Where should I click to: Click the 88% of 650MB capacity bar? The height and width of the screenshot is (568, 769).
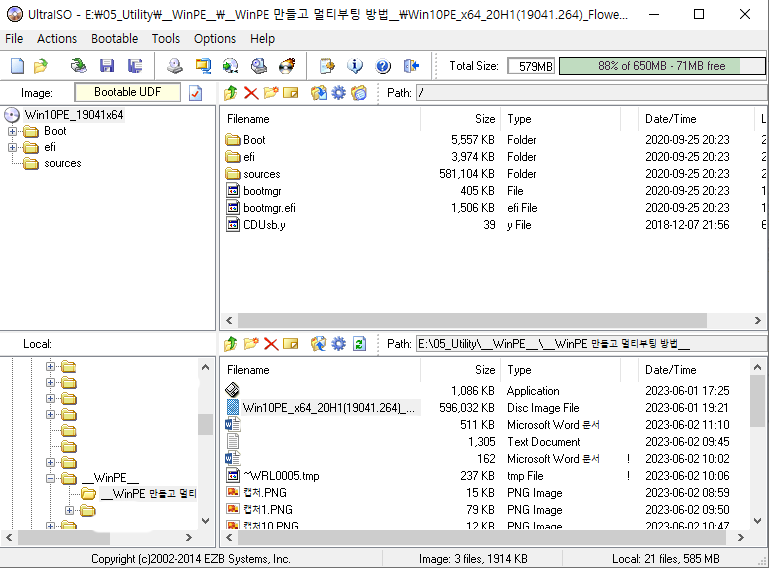(x=662, y=66)
